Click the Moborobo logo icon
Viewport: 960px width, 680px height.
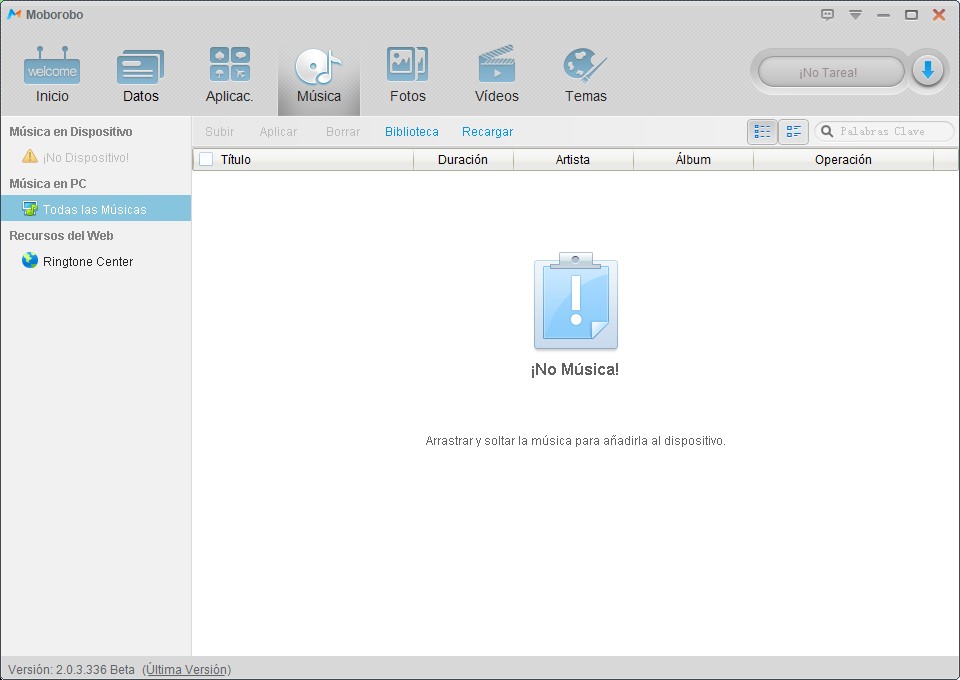coord(14,14)
